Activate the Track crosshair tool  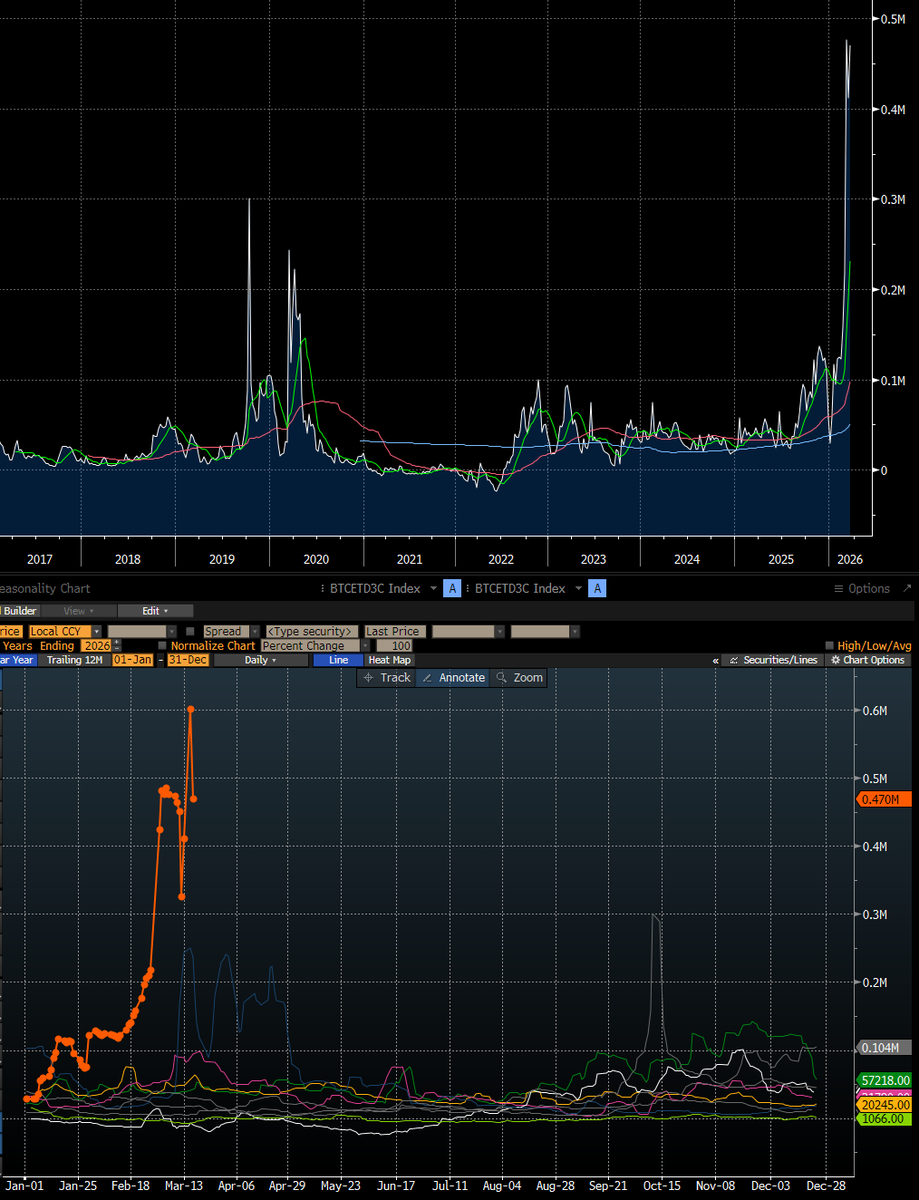(x=386, y=678)
